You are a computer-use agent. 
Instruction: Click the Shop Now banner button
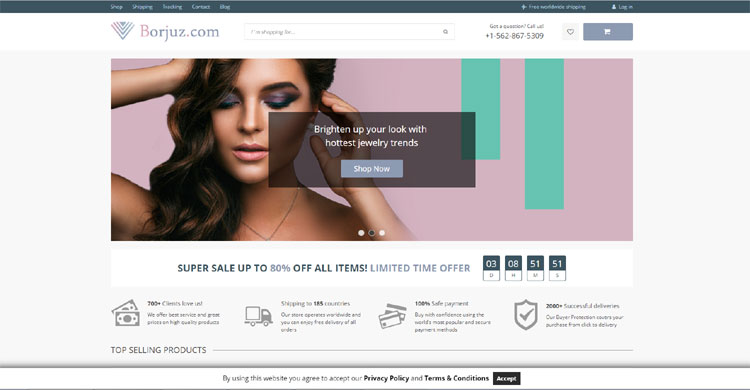point(372,168)
